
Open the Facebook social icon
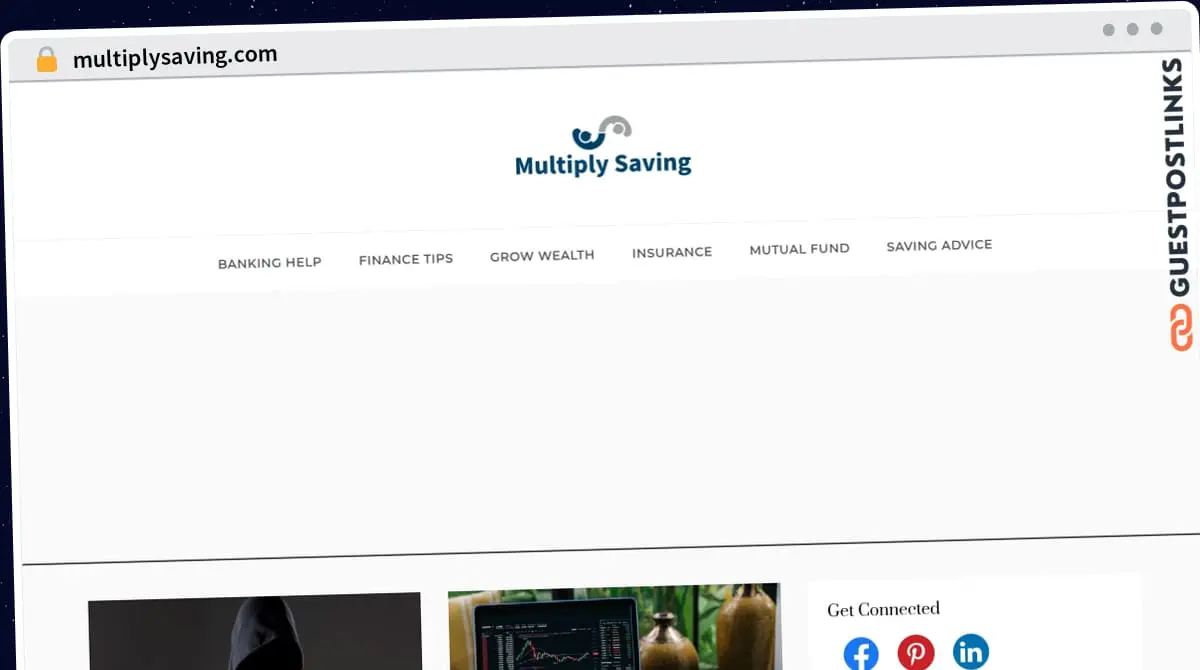pyautogui.click(x=861, y=655)
